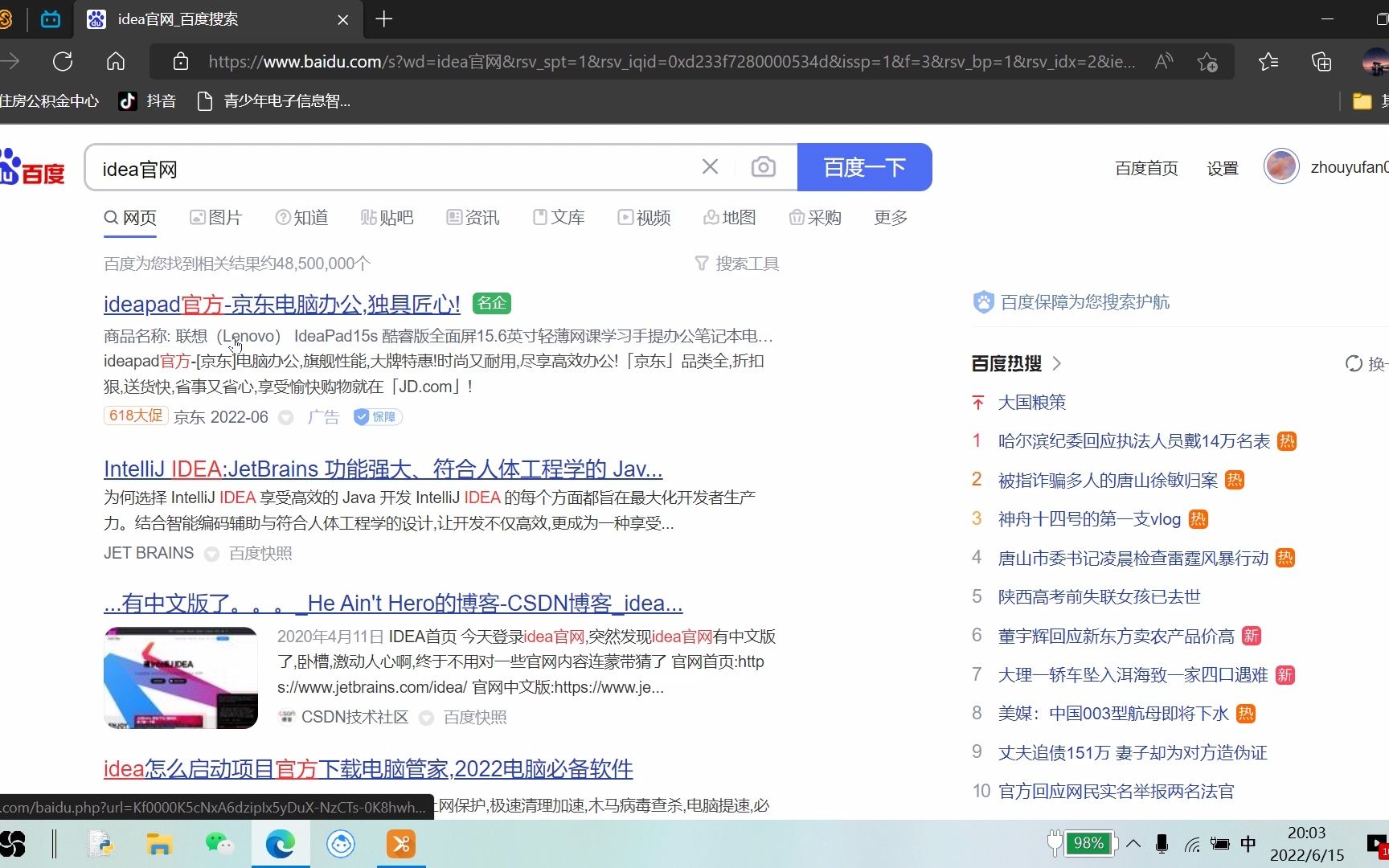The image size is (1389, 868).
Task: Click the 98% battery indicator
Action: [1089, 843]
